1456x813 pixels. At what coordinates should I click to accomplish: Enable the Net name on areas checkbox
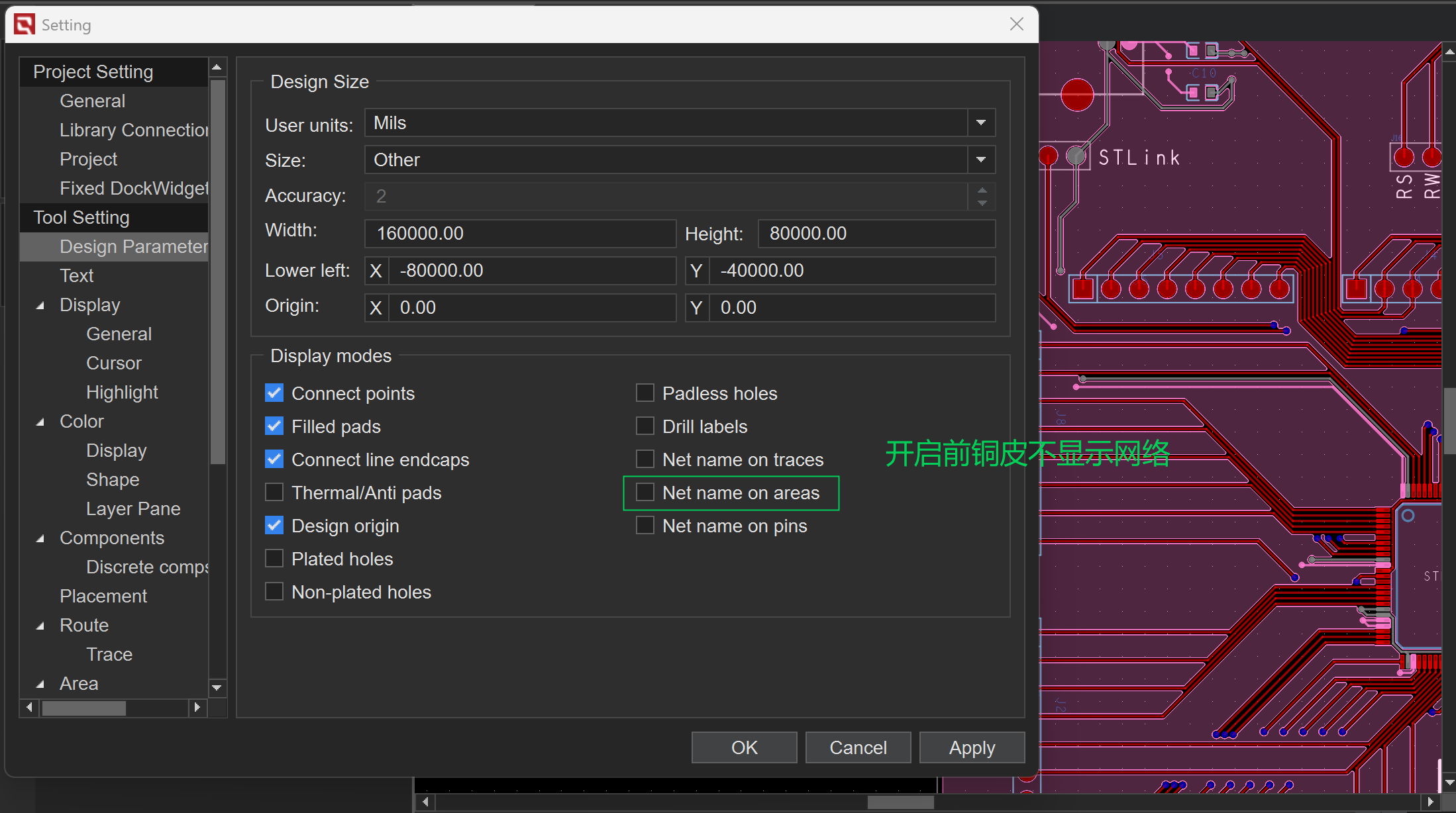pos(645,493)
